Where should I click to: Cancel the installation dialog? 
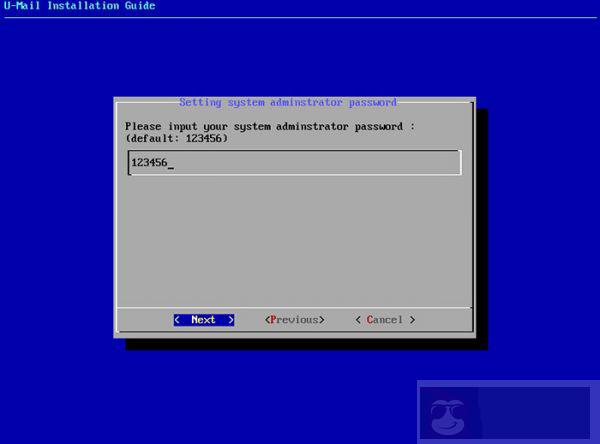pos(385,320)
